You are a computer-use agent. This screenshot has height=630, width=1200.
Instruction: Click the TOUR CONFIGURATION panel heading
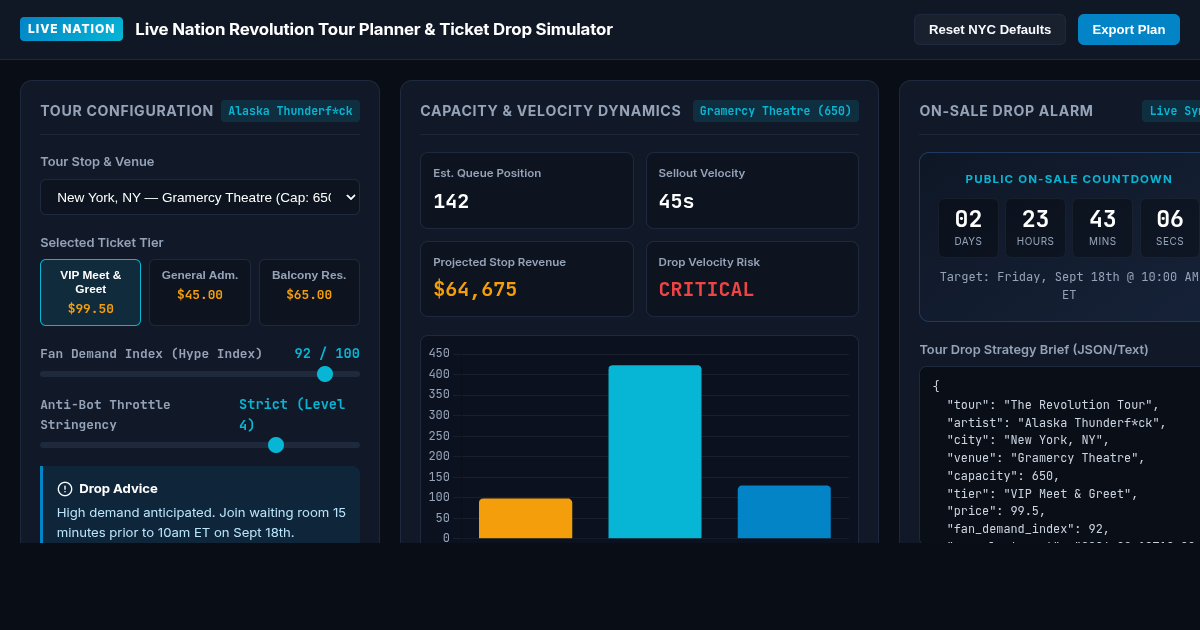[x=127, y=111]
